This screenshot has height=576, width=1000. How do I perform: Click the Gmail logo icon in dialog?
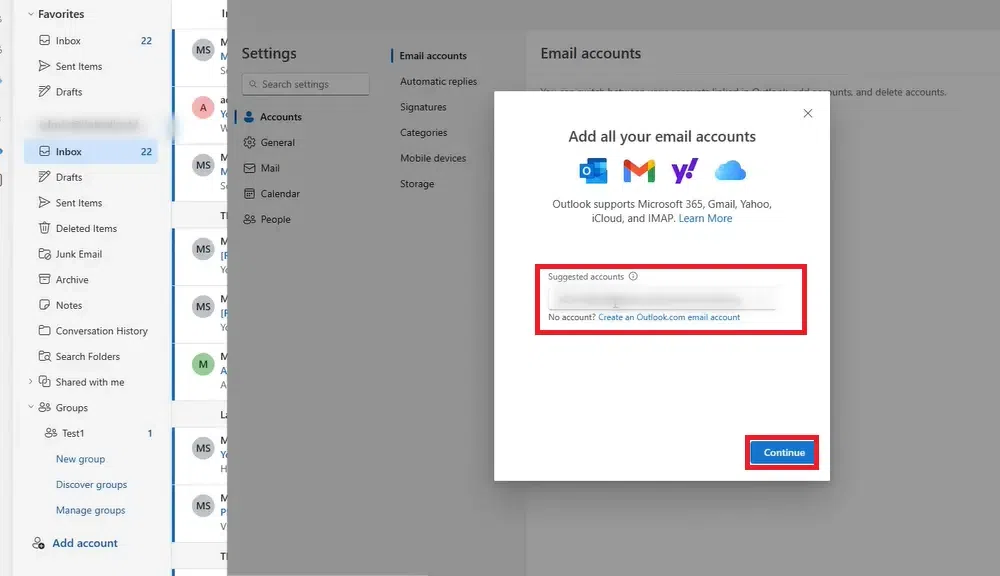coord(639,171)
